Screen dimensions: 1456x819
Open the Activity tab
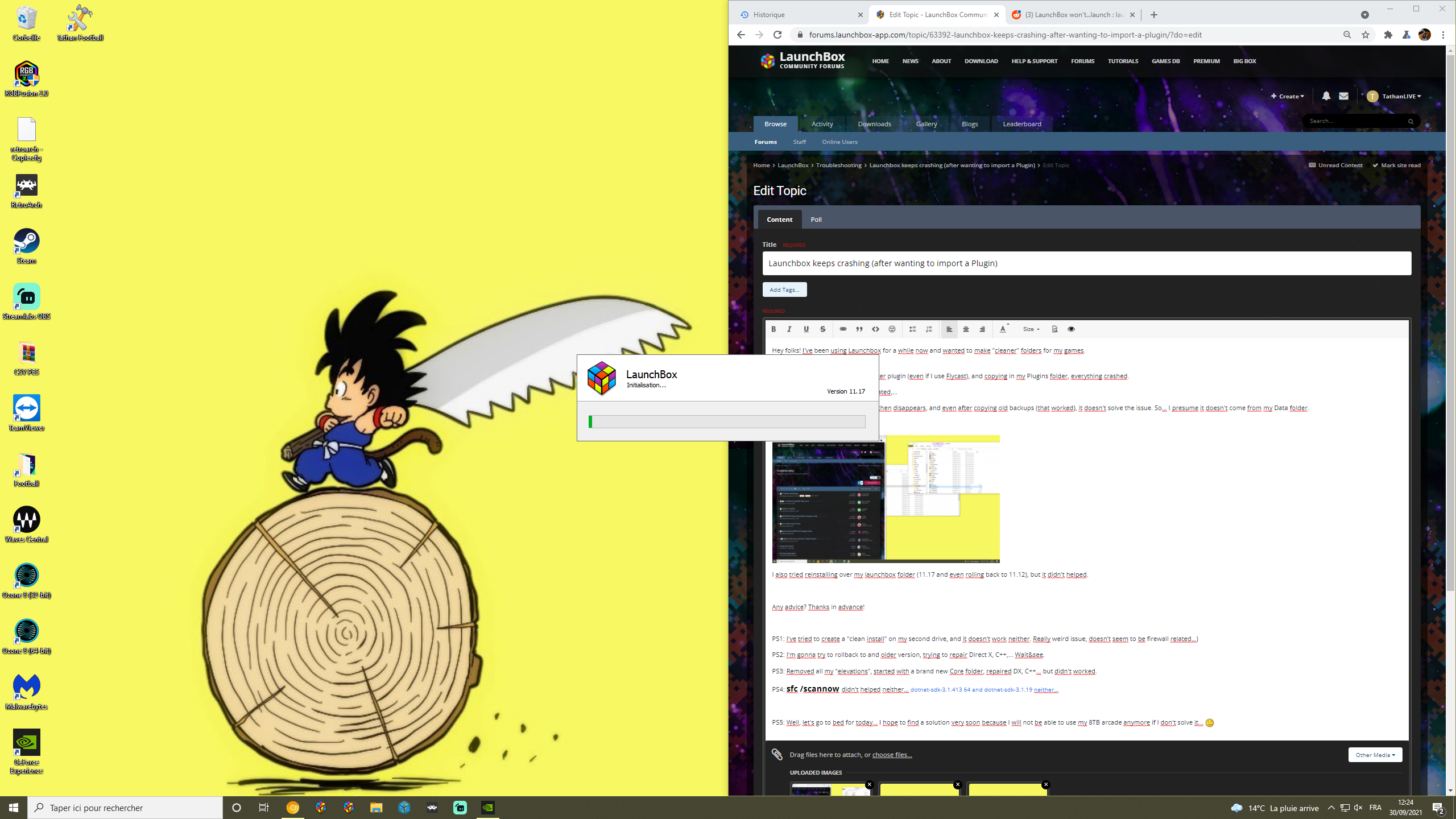(x=822, y=124)
